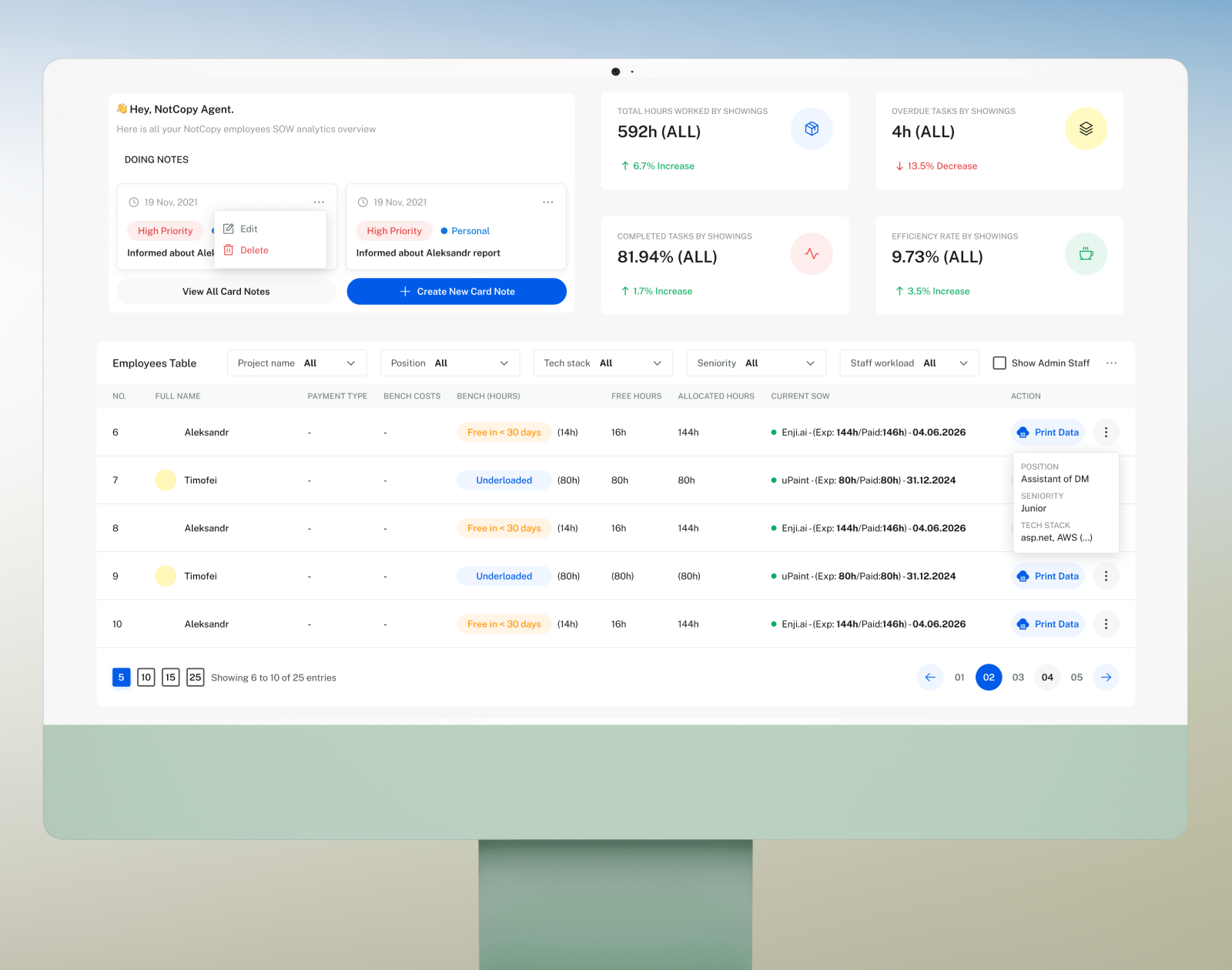Screen dimensions: 1232x970
Task: Expand the Staff workload filter dropdown
Action: [909, 363]
